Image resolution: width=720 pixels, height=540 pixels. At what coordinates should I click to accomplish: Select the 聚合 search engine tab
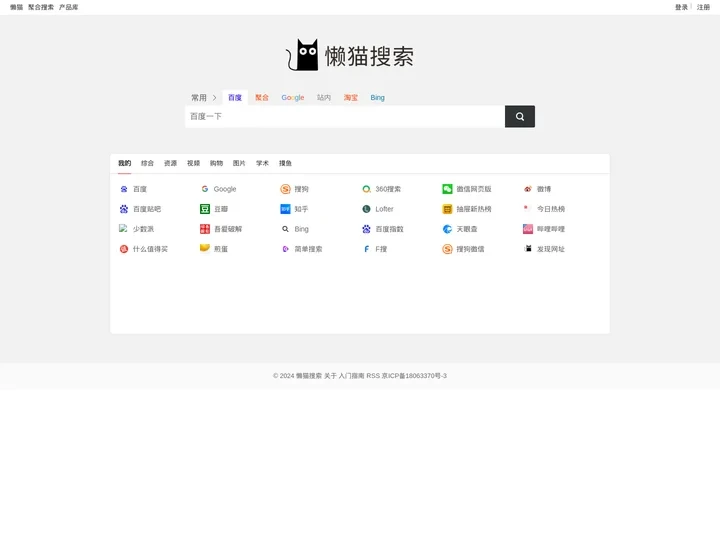(262, 97)
